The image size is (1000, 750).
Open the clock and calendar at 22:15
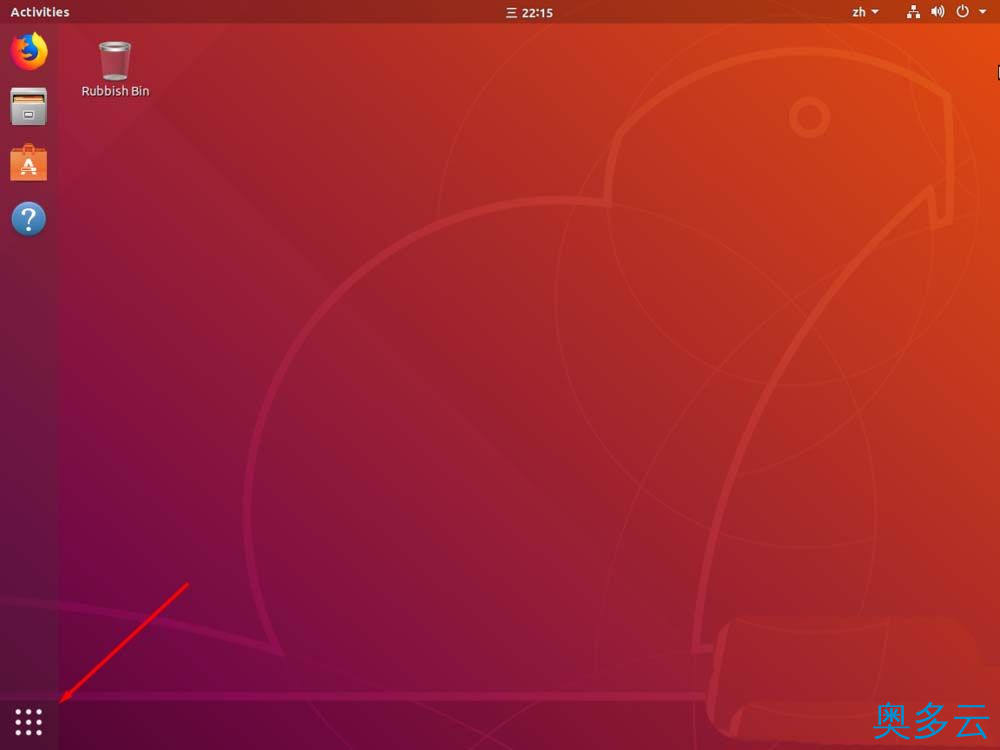pos(529,13)
